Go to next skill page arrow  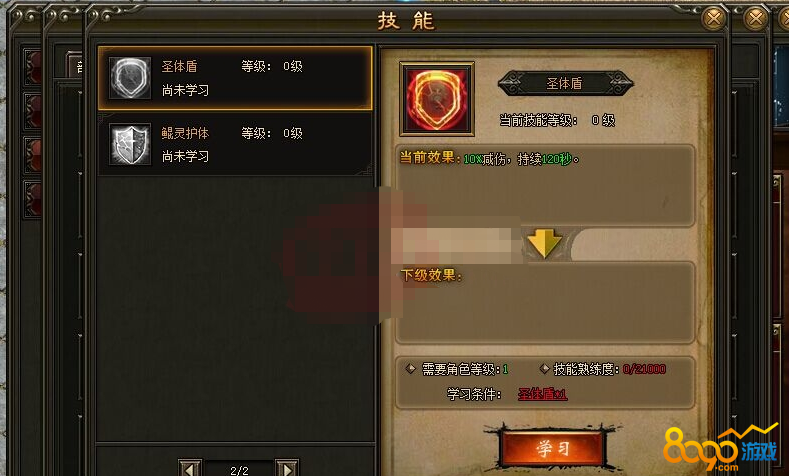click(x=287, y=468)
